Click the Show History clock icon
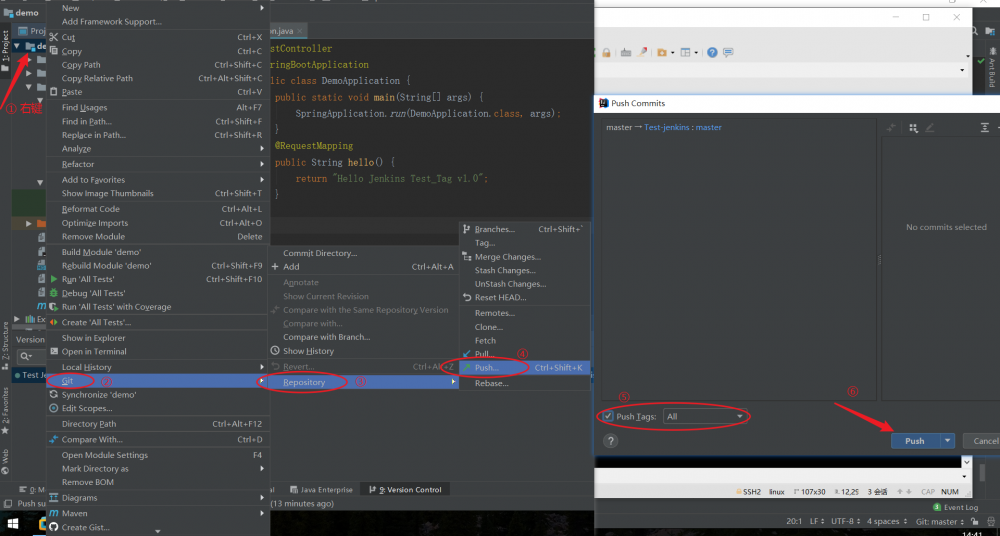Screen dimensions: 1000x536 tap(276, 351)
